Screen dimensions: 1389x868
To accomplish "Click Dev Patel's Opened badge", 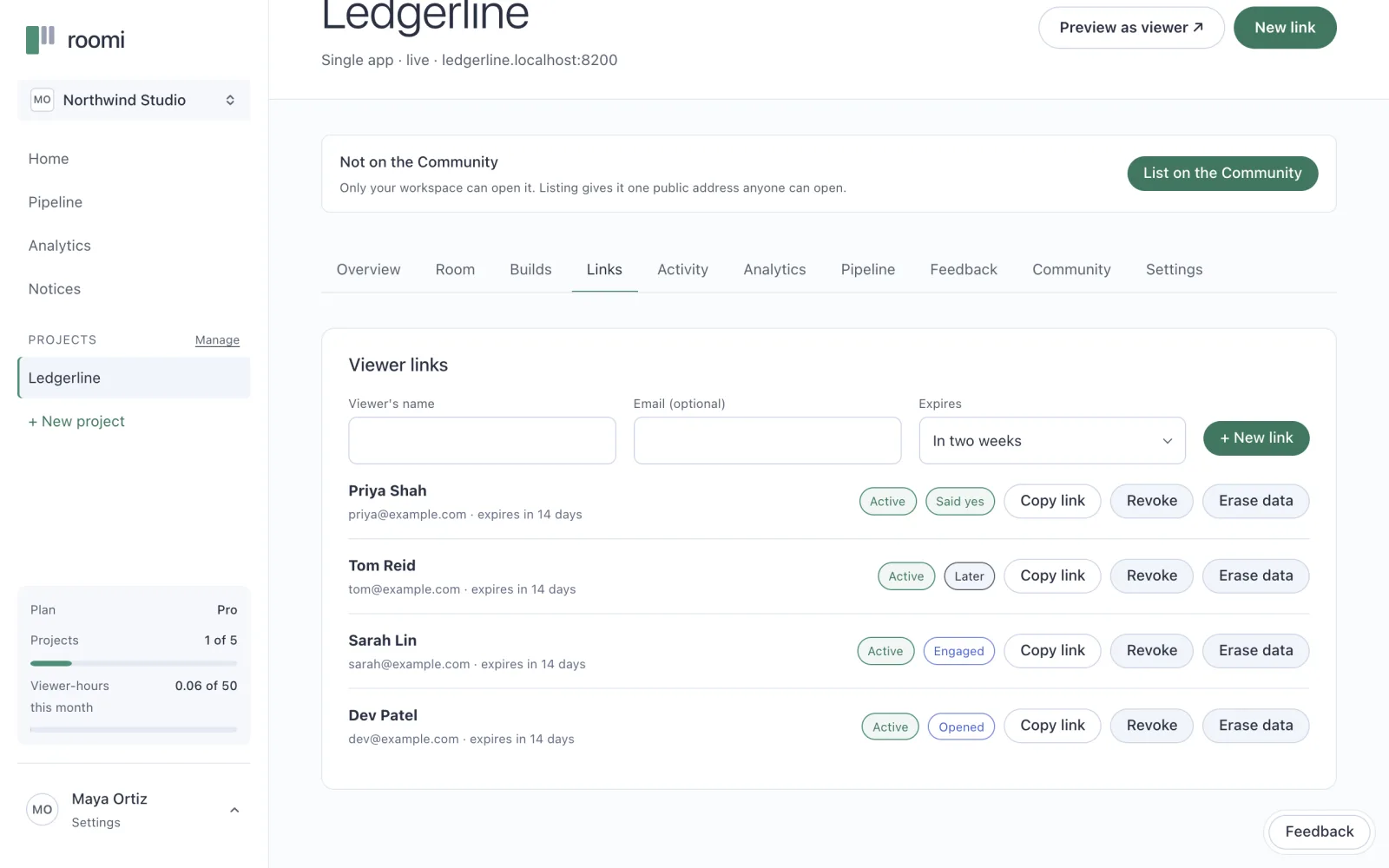I will coord(961,727).
